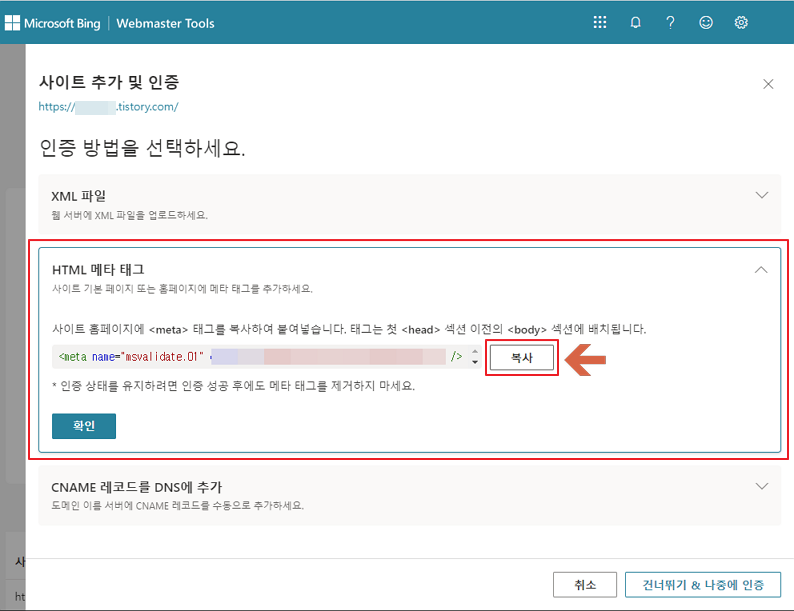This screenshot has height=611, width=794.
Task: Open the notifications bell
Action: point(635,22)
